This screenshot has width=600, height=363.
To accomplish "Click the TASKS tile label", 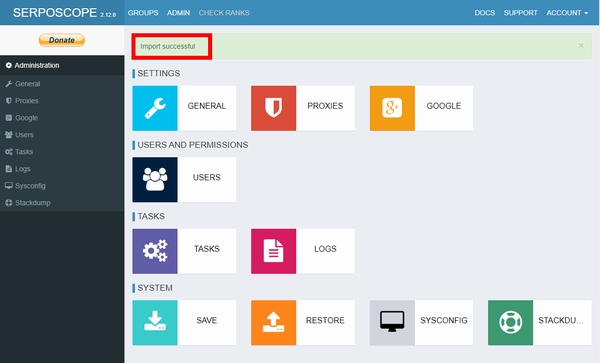I will click(x=207, y=249).
